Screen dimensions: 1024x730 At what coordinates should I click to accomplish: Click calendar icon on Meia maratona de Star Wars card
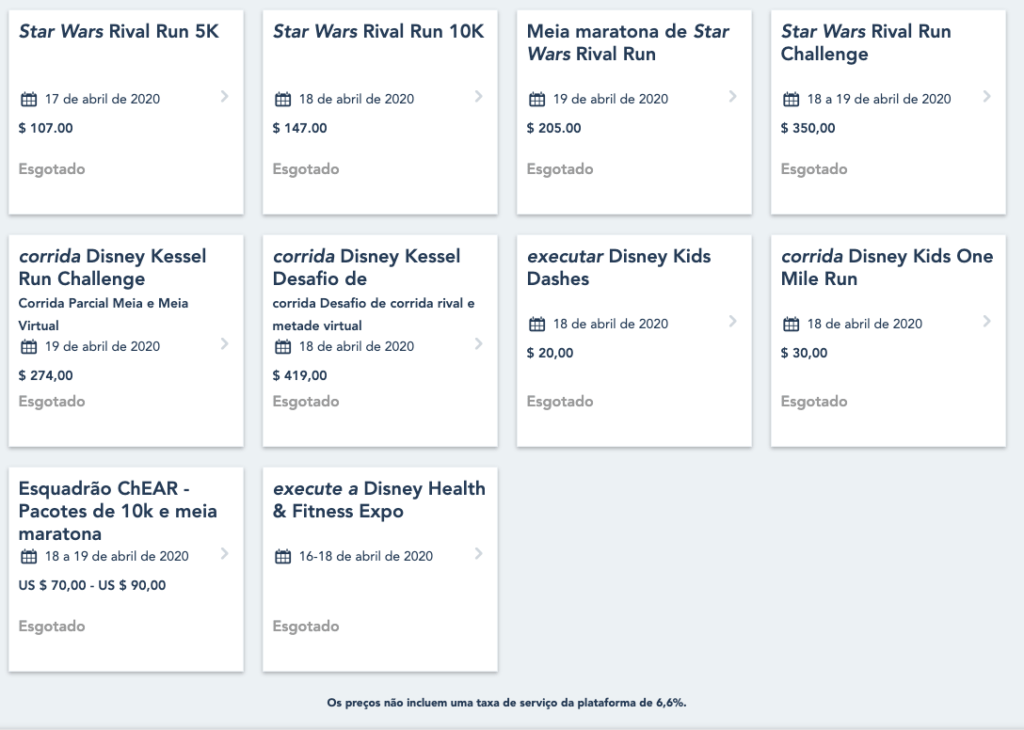click(x=537, y=99)
